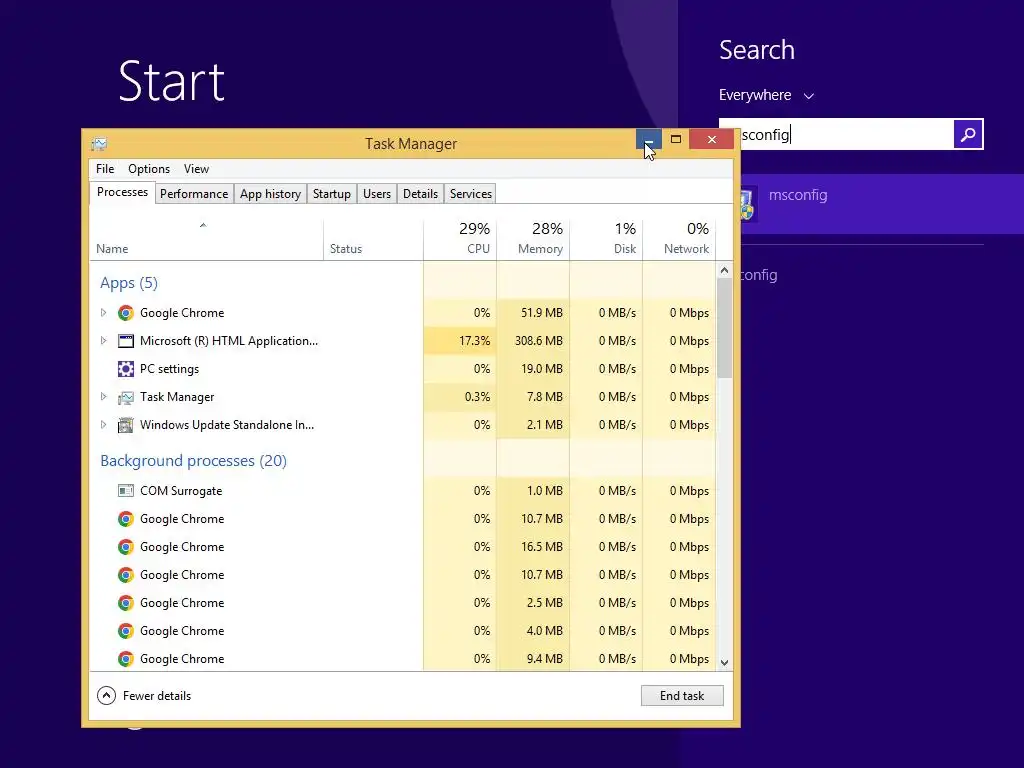Viewport: 1024px width, 768px height.
Task: Select the Processes tab
Action: pos(122,193)
